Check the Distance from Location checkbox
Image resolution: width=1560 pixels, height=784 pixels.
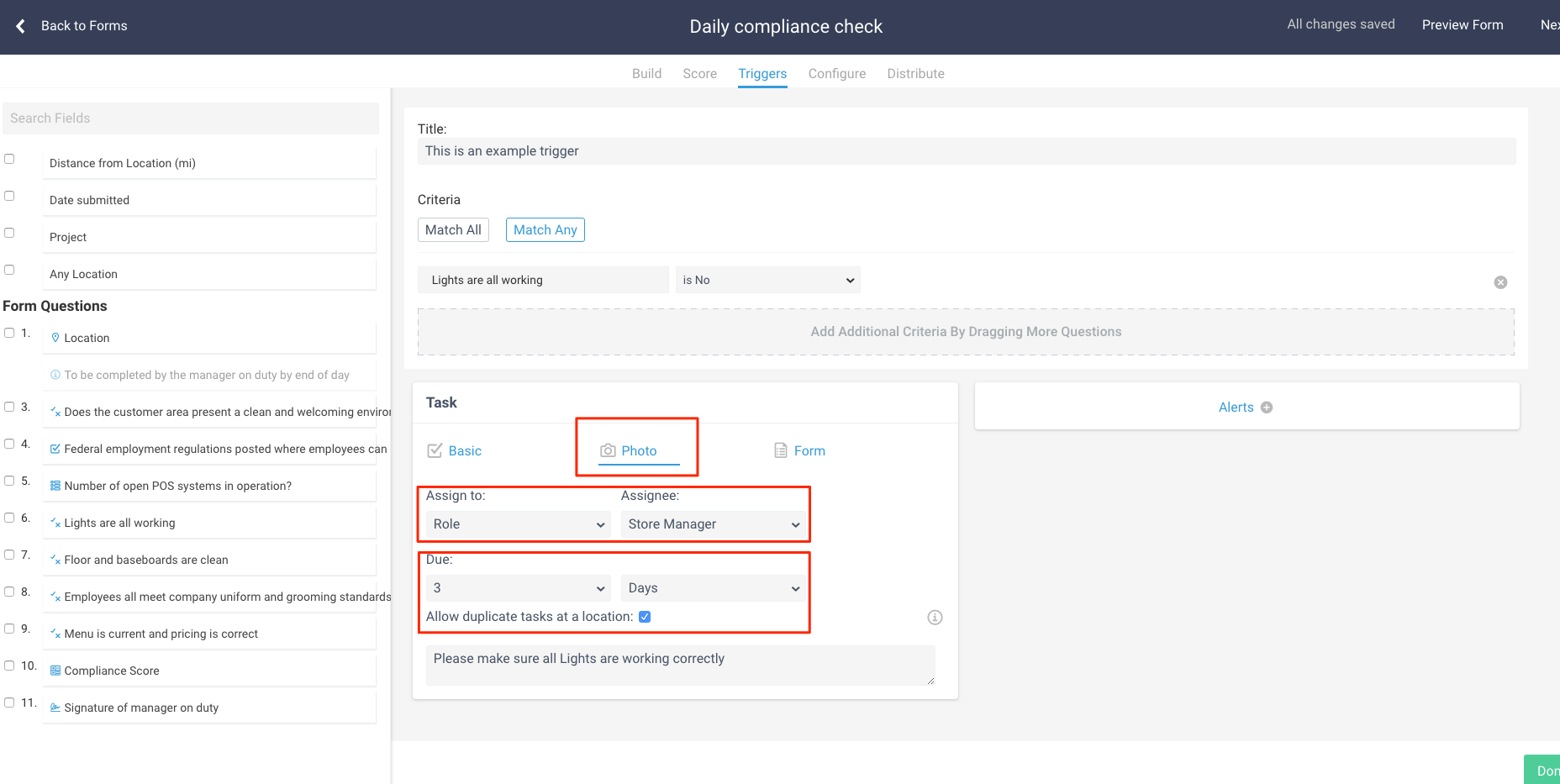[9, 159]
